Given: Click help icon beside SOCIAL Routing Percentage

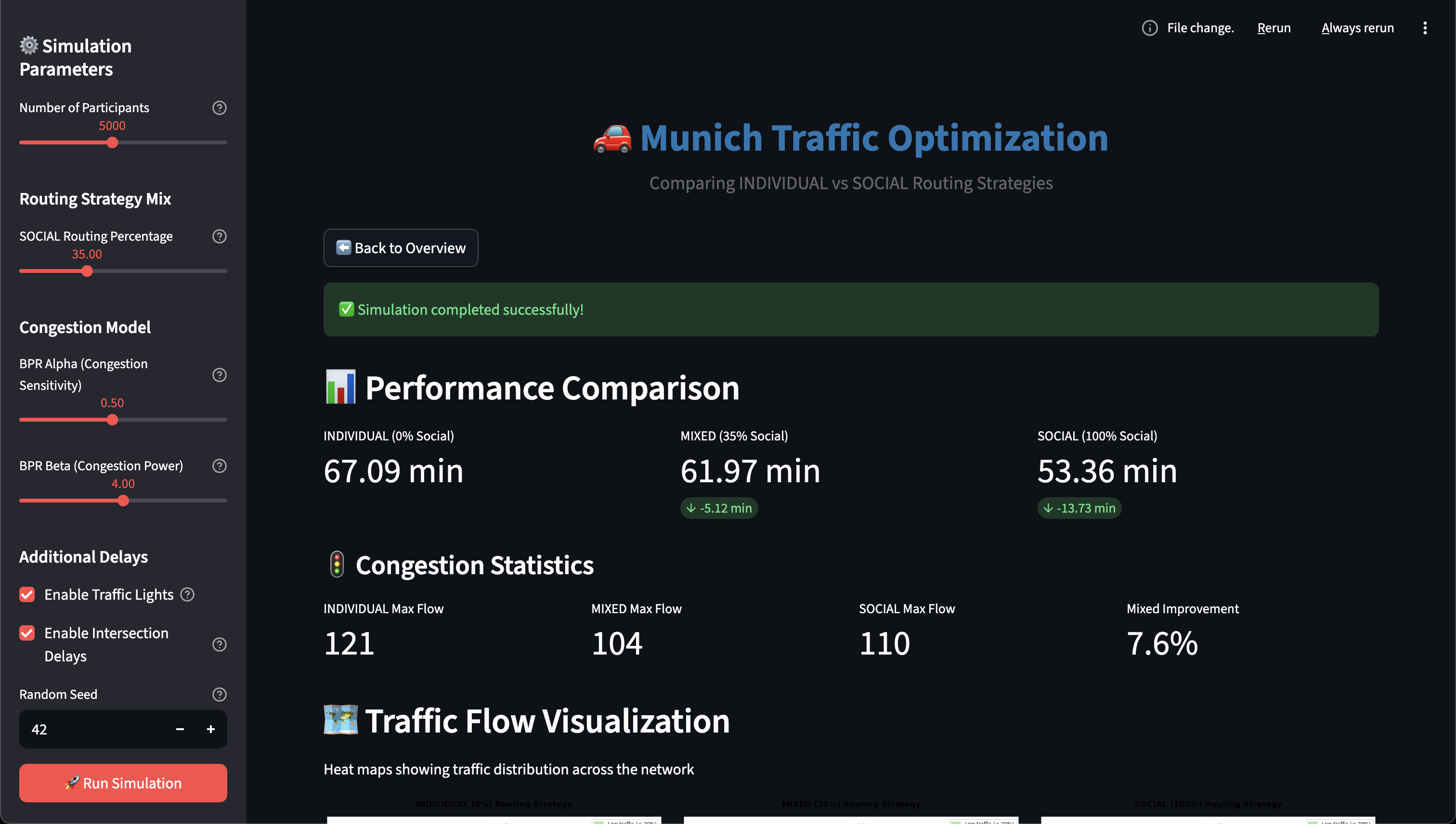Looking at the screenshot, I should pyautogui.click(x=219, y=236).
